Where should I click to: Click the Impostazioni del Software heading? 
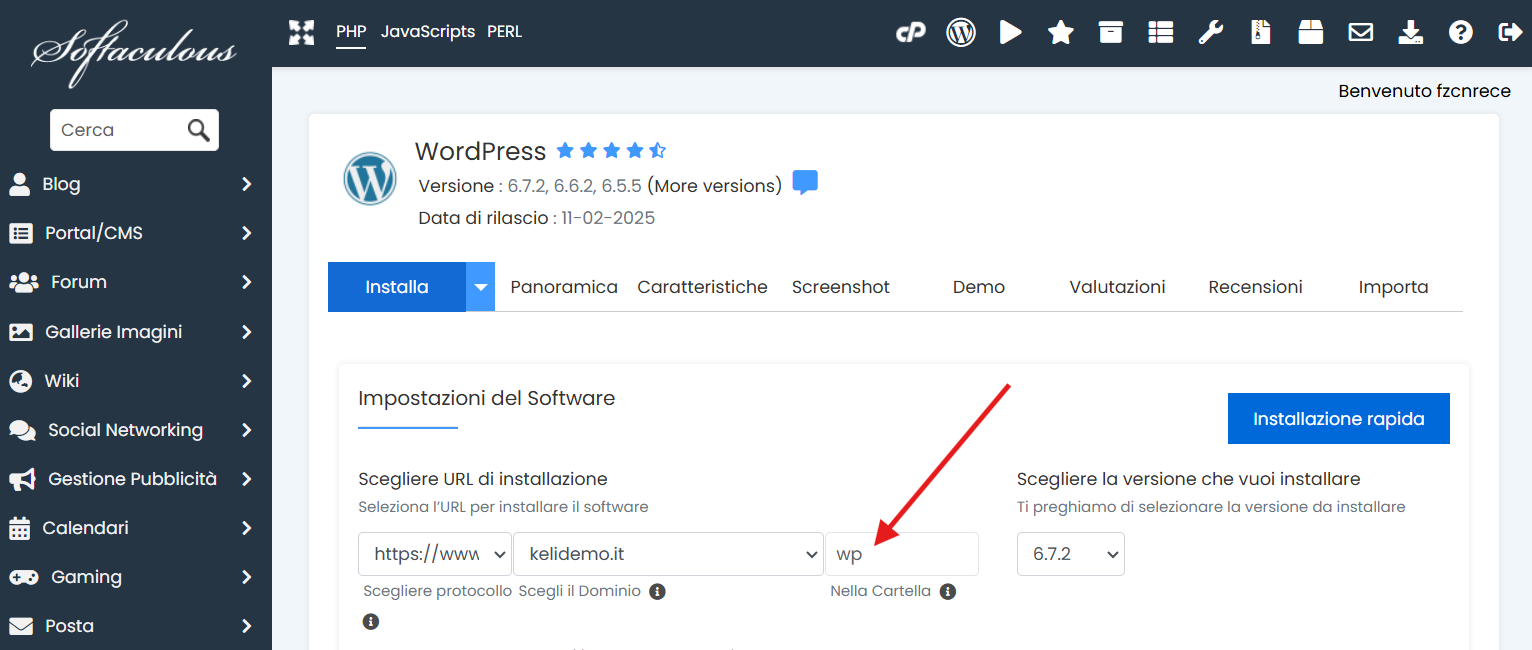pos(487,398)
